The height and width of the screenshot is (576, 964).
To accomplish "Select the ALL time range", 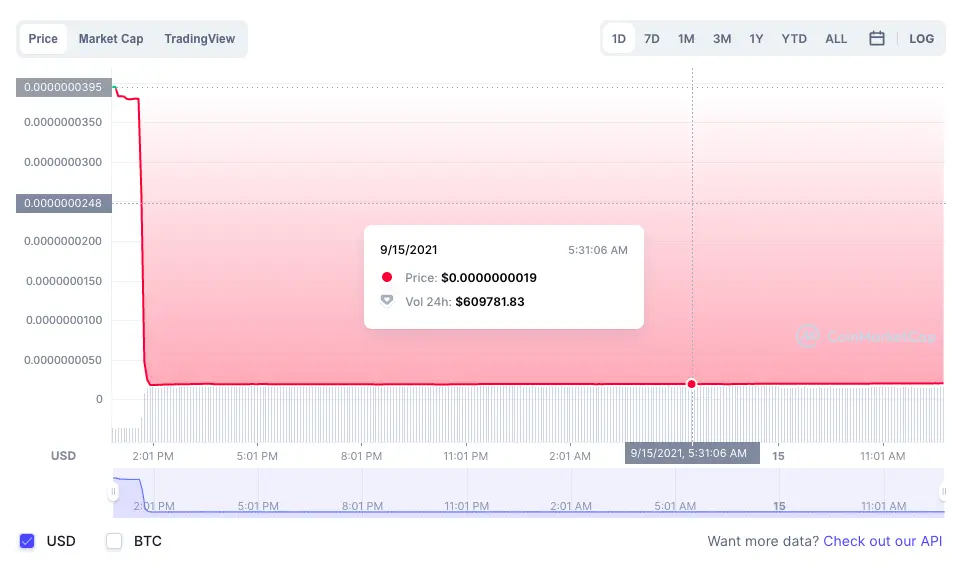I will (836, 39).
